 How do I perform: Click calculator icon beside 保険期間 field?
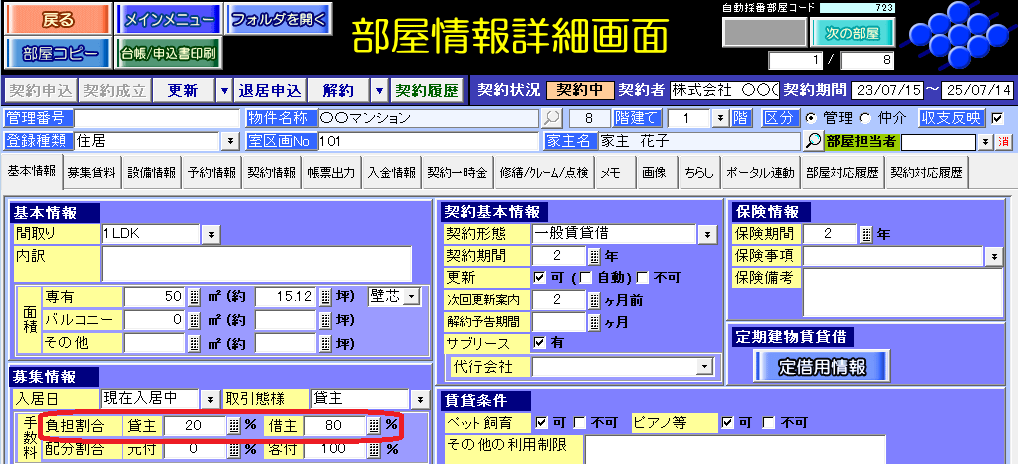click(867, 234)
